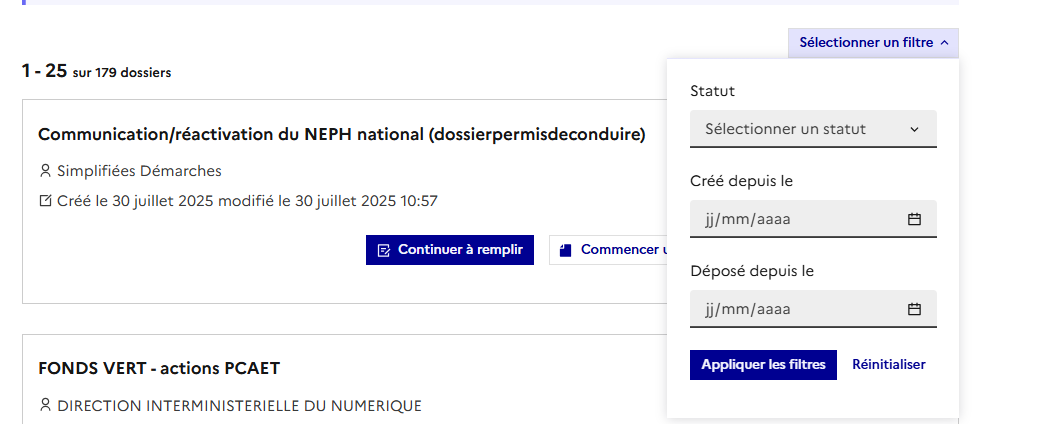Open the Sélectionner un statut dropdown
Viewport: 1064px width, 424px height.
[813, 129]
